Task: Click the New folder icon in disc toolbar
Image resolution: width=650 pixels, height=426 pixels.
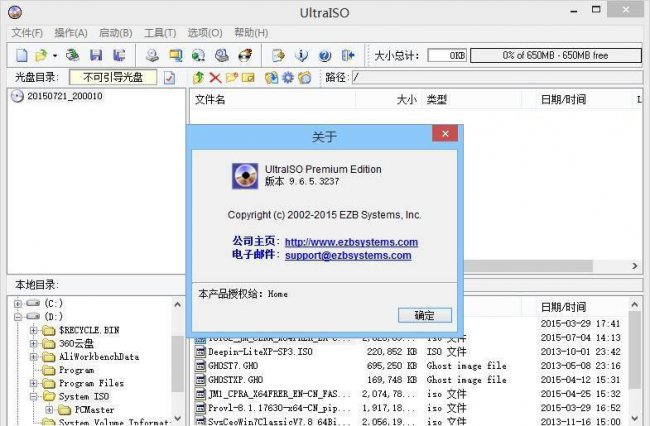Action: 232,77
